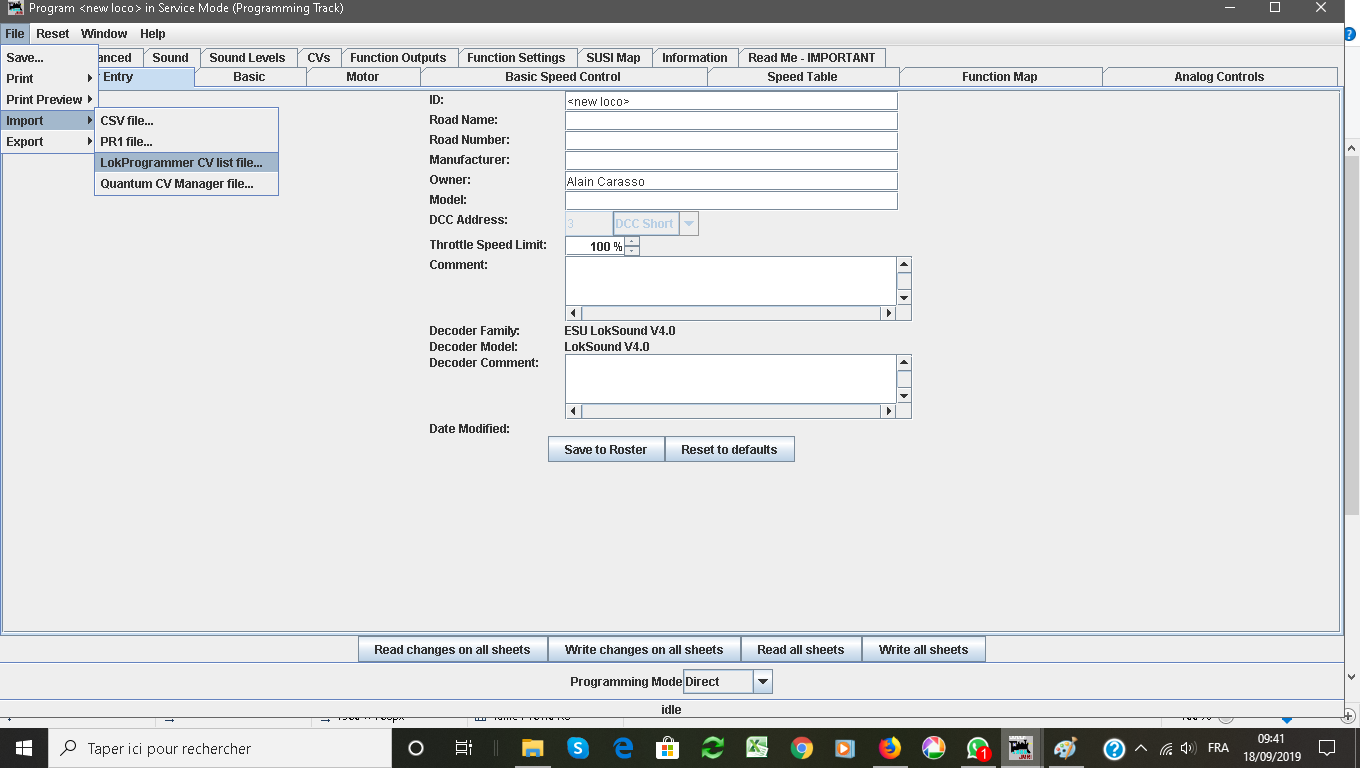This screenshot has width=1360, height=768.
Task: Open the Window menu
Action: tap(104, 33)
